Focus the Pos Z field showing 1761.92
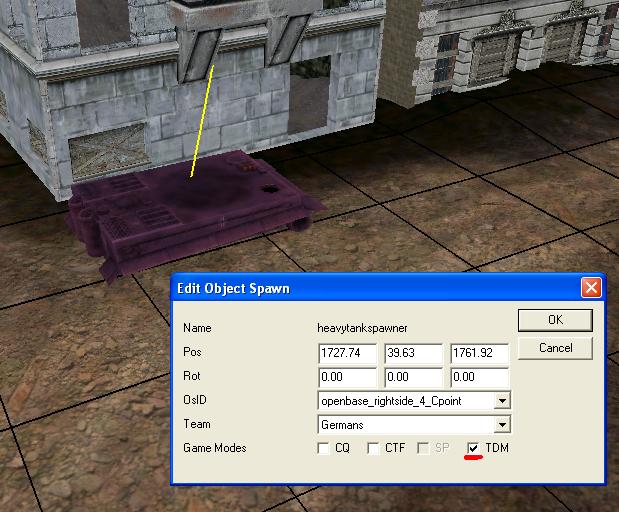 pyautogui.click(x=479, y=353)
